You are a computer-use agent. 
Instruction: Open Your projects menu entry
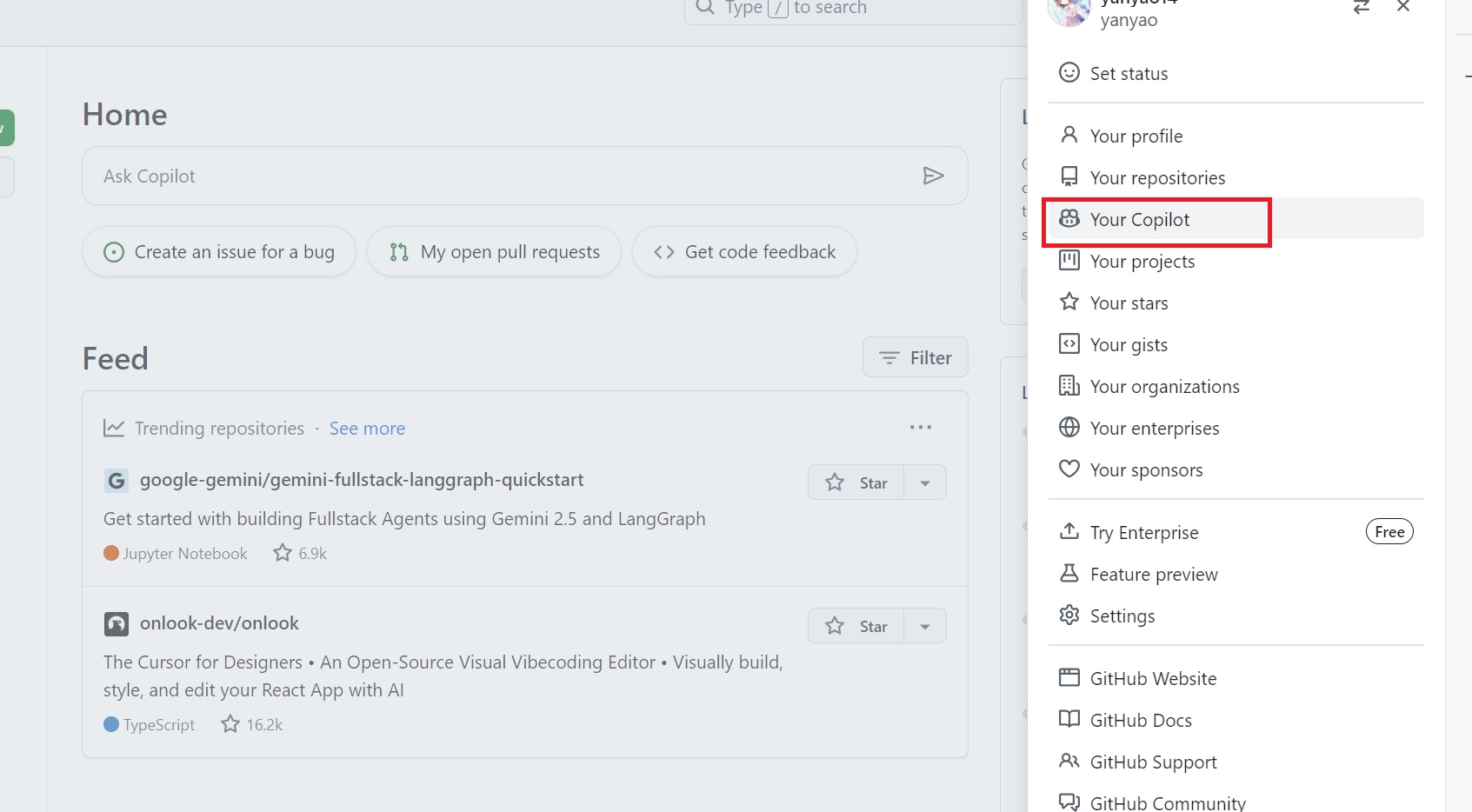point(1236,261)
